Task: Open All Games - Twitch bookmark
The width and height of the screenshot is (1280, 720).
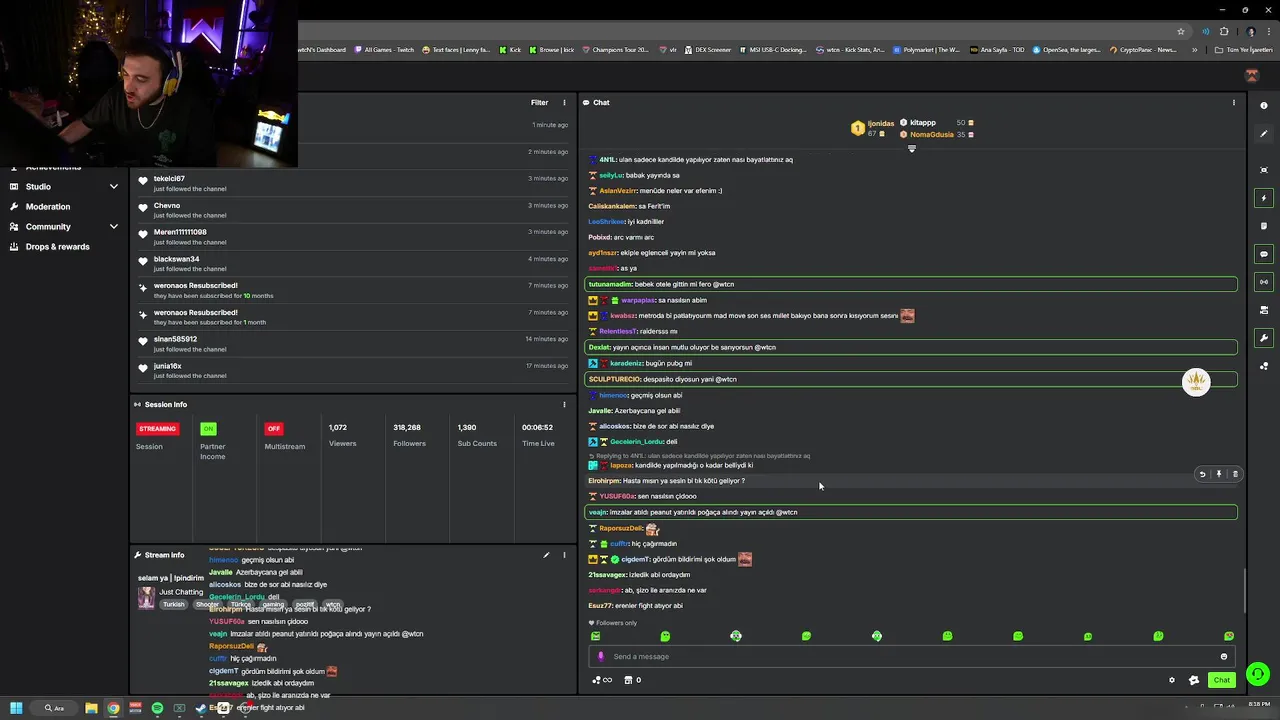Action: click(x=383, y=50)
